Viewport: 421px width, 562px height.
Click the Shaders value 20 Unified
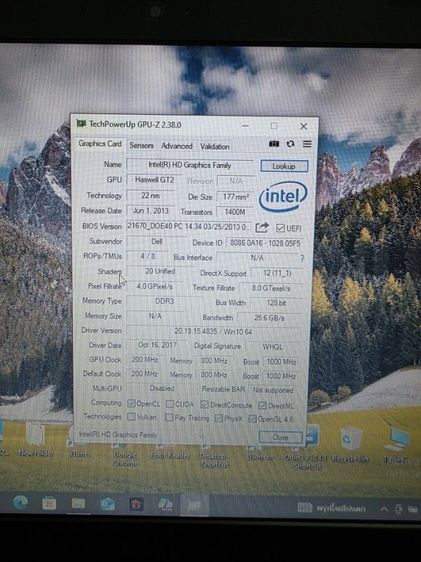click(x=160, y=271)
